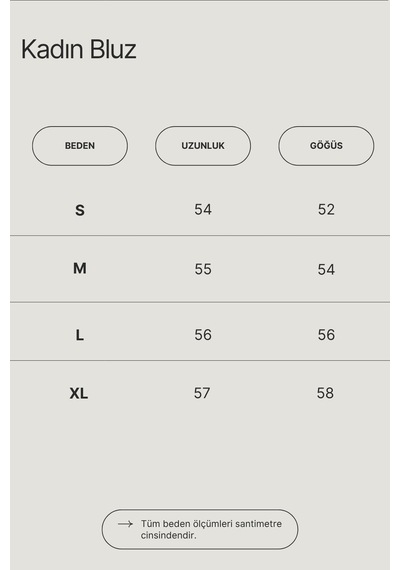Choose size XL in the table

79,393
